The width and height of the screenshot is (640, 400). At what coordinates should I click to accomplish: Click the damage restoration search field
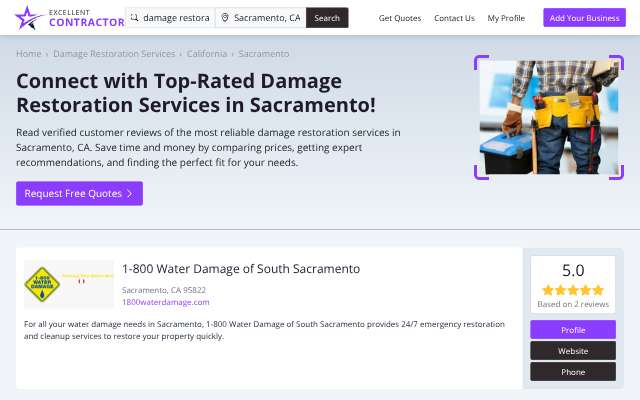click(x=170, y=18)
